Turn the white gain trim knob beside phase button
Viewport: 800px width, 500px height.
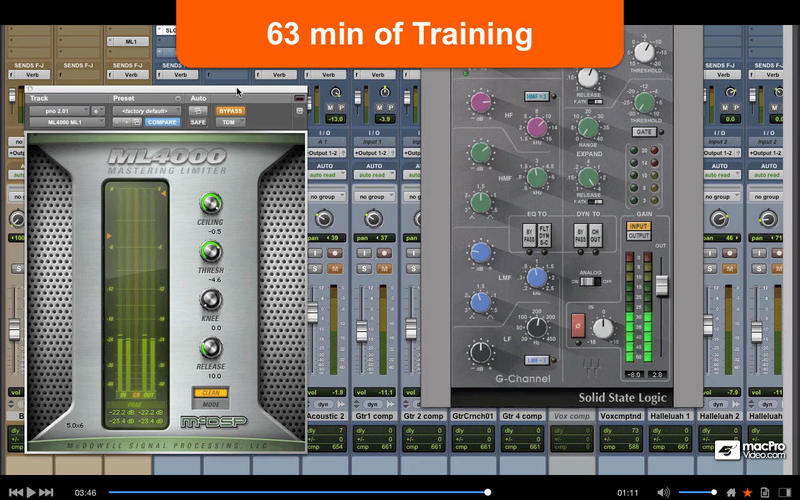click(x=603, y=329)
